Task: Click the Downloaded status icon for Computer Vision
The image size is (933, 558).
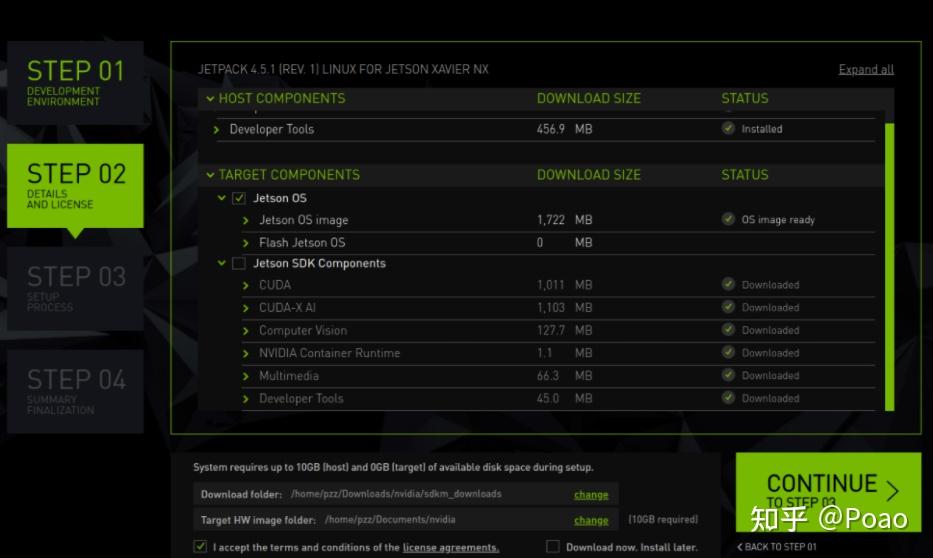Action: (x=728, y=330)
